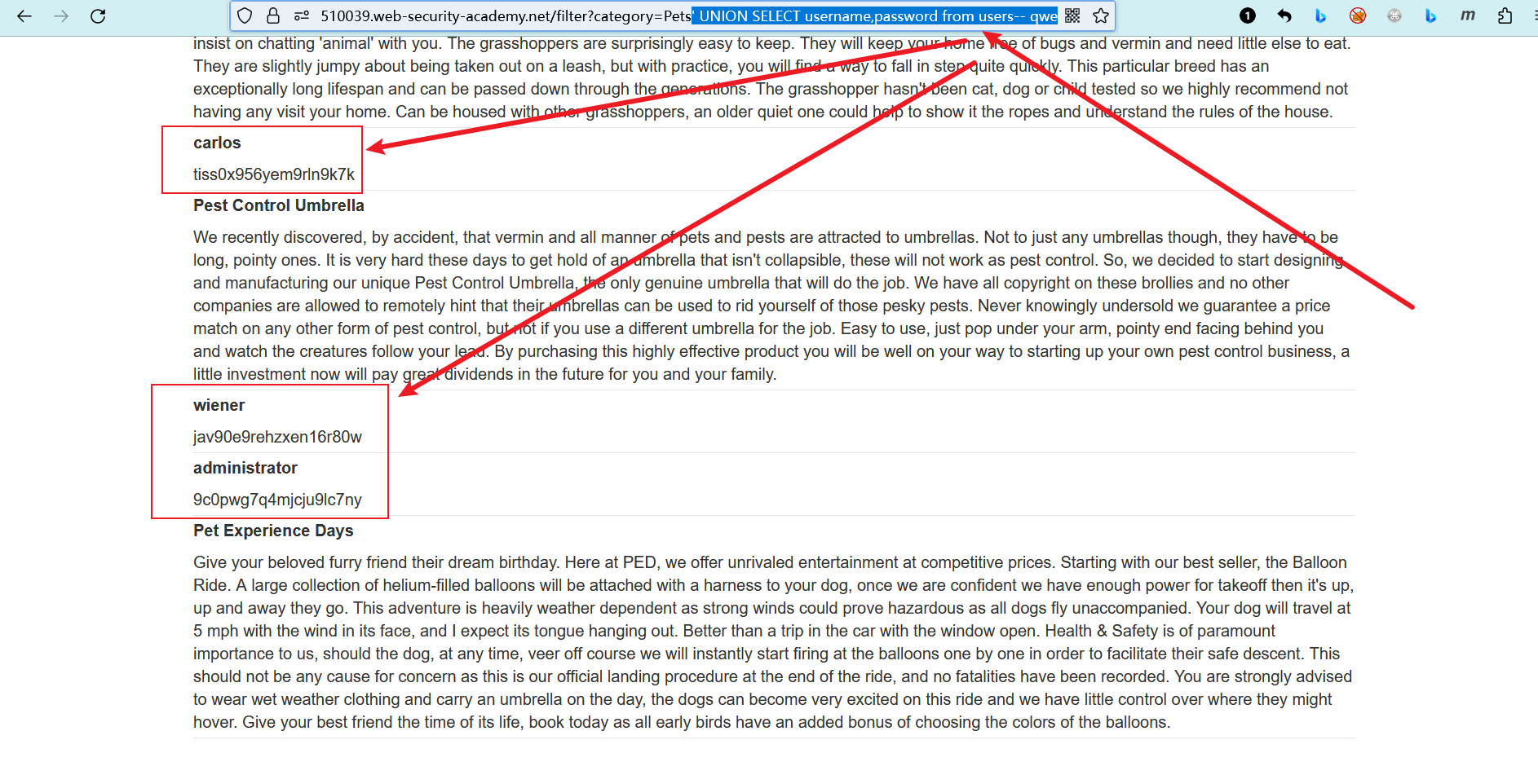1538x784 pixels.
Task: Click the password 'tiss0x956yem9rln9k7k'
Action: [x=274, y=174]
